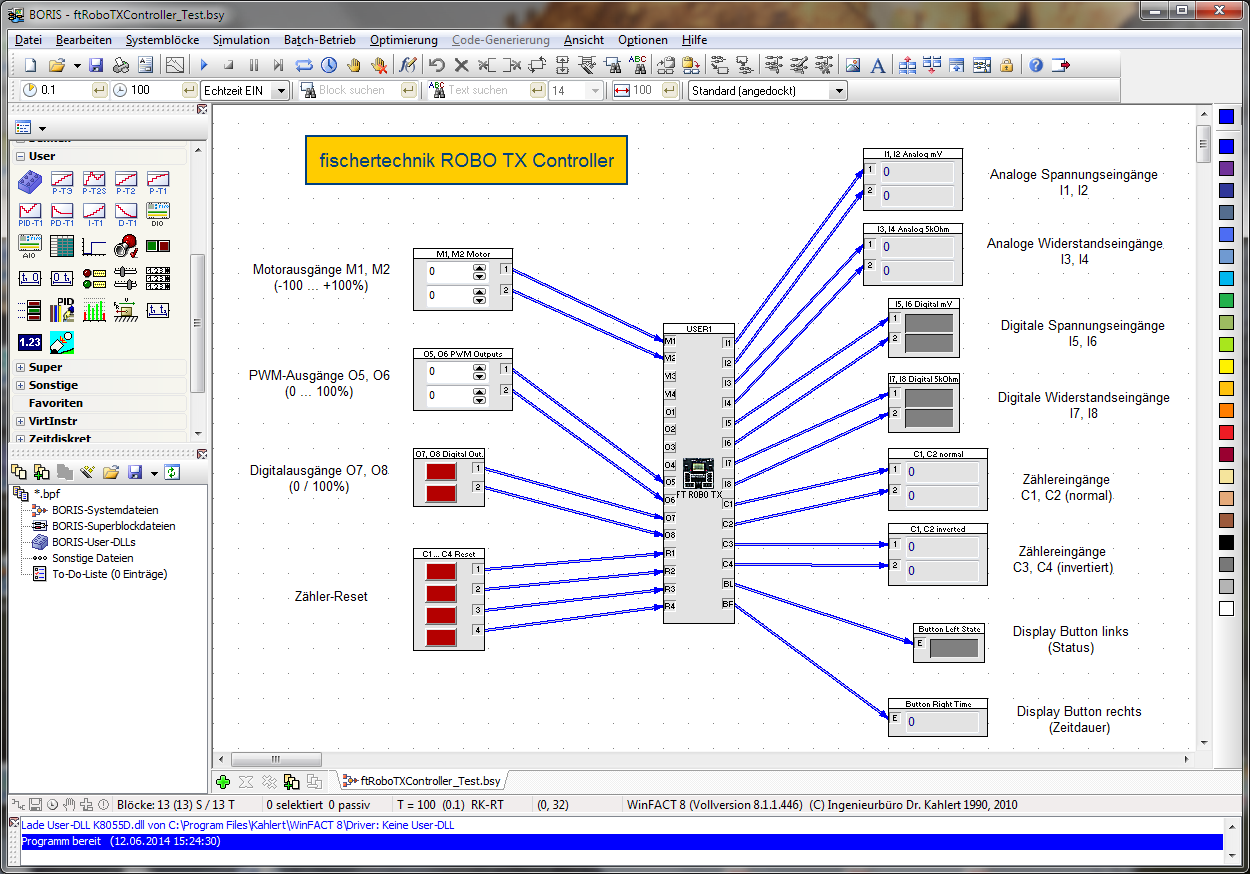Select the D-T1 block icon
Screen dimensions: 1250x874
tap(126, 213)
